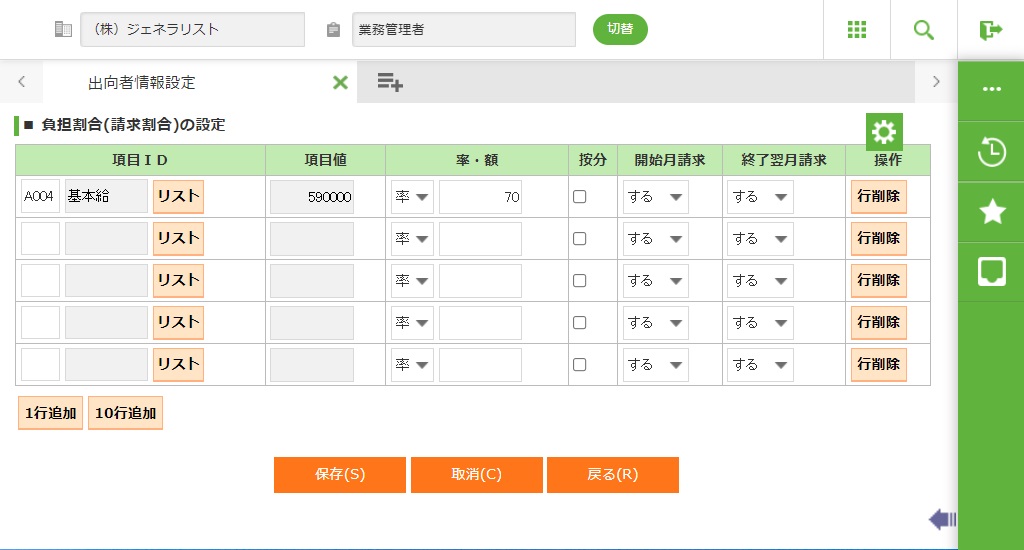1024x550 pixels.
Task: Open the 率 dropdown in the first row
Action: point(412,197)
